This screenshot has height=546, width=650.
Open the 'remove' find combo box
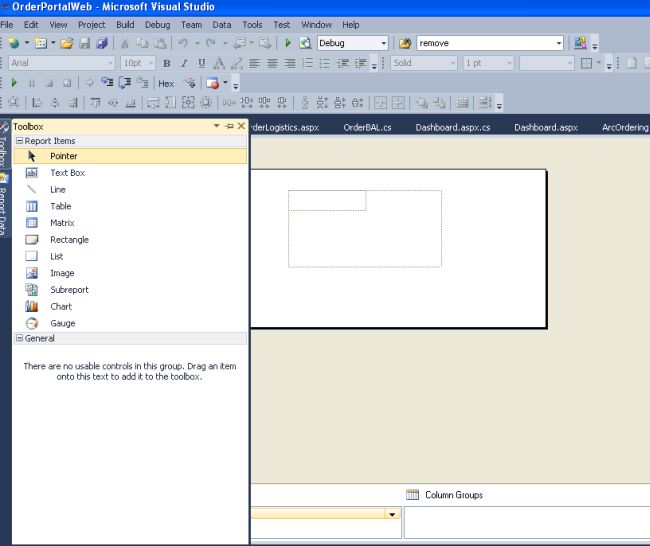558,43
